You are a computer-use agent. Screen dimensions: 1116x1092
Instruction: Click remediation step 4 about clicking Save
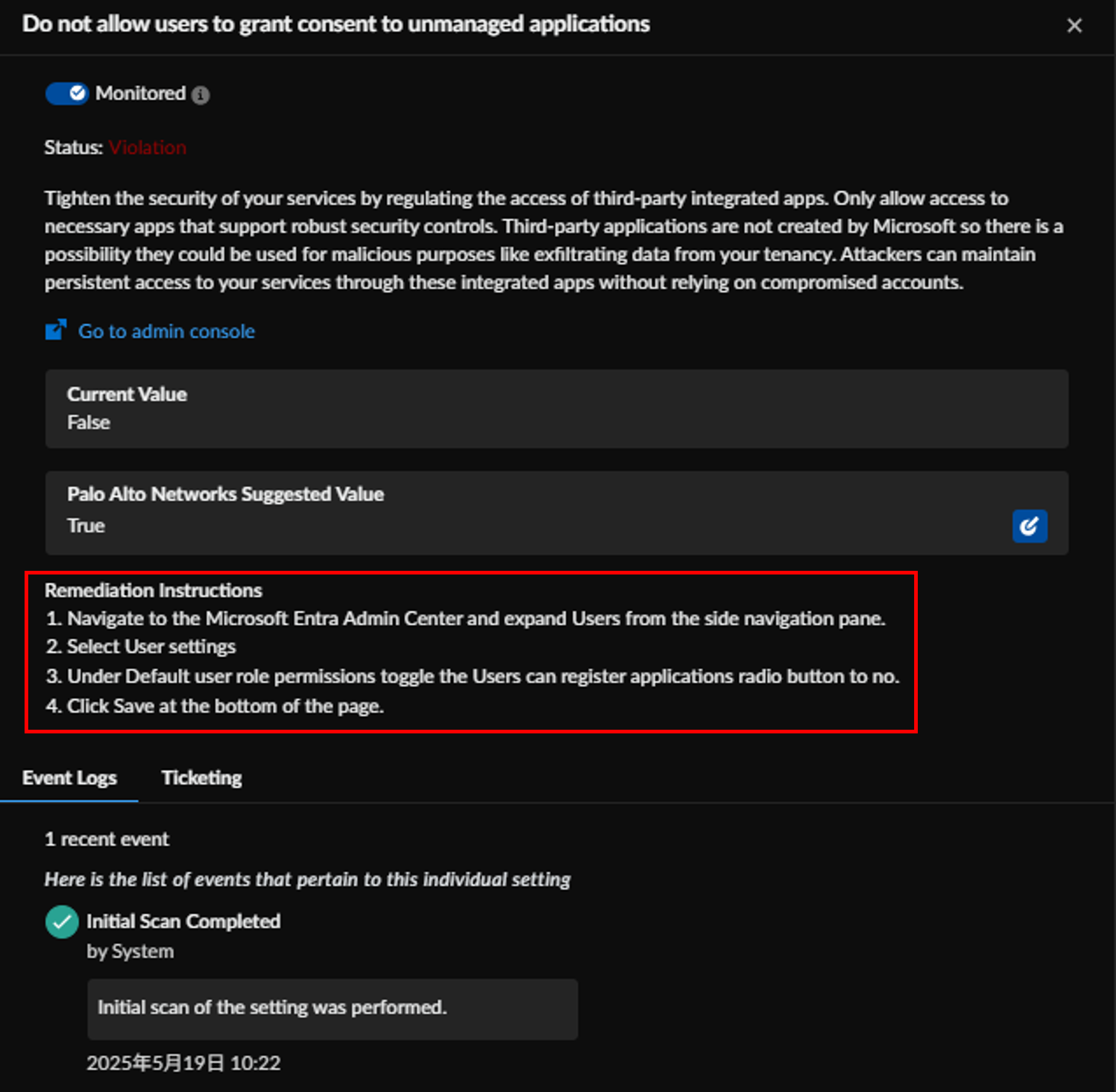pyautogui.click(x=214, y=707)
